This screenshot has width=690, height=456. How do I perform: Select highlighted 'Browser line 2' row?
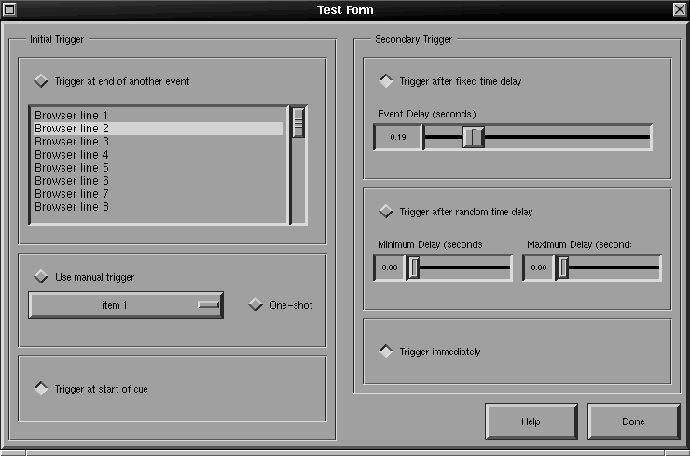pyautogui.click(x=158, y=129)
